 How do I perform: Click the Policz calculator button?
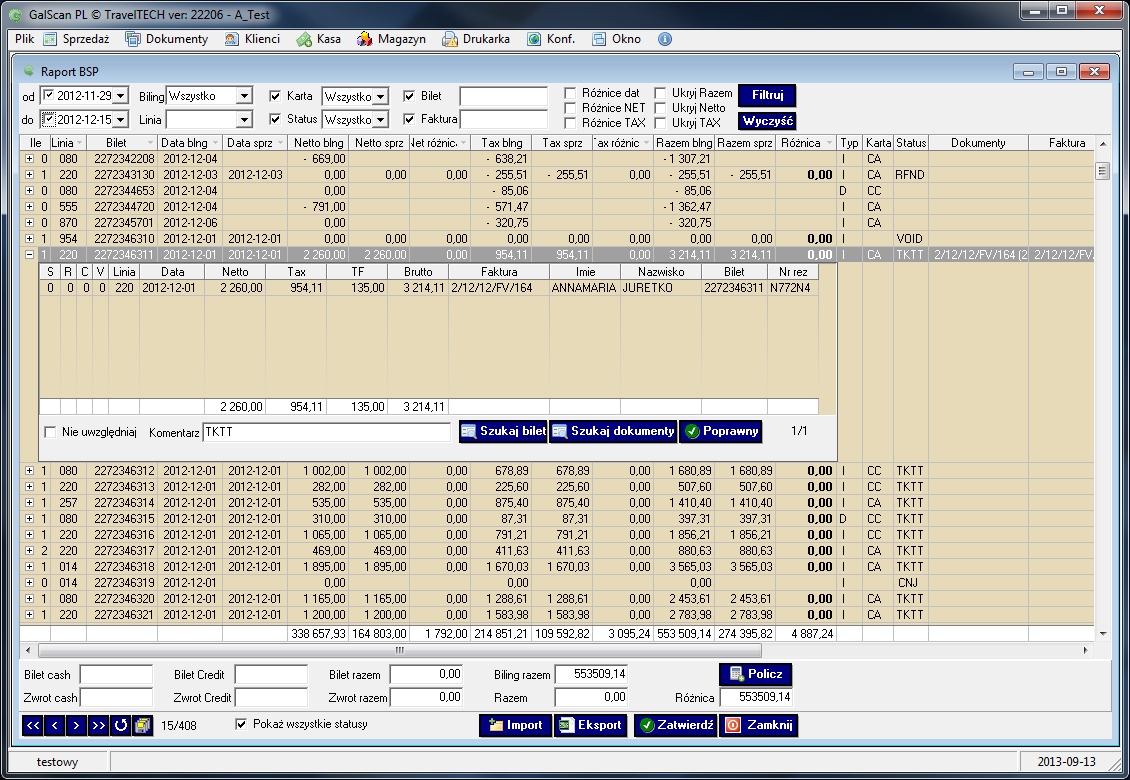tap(755, 674)
